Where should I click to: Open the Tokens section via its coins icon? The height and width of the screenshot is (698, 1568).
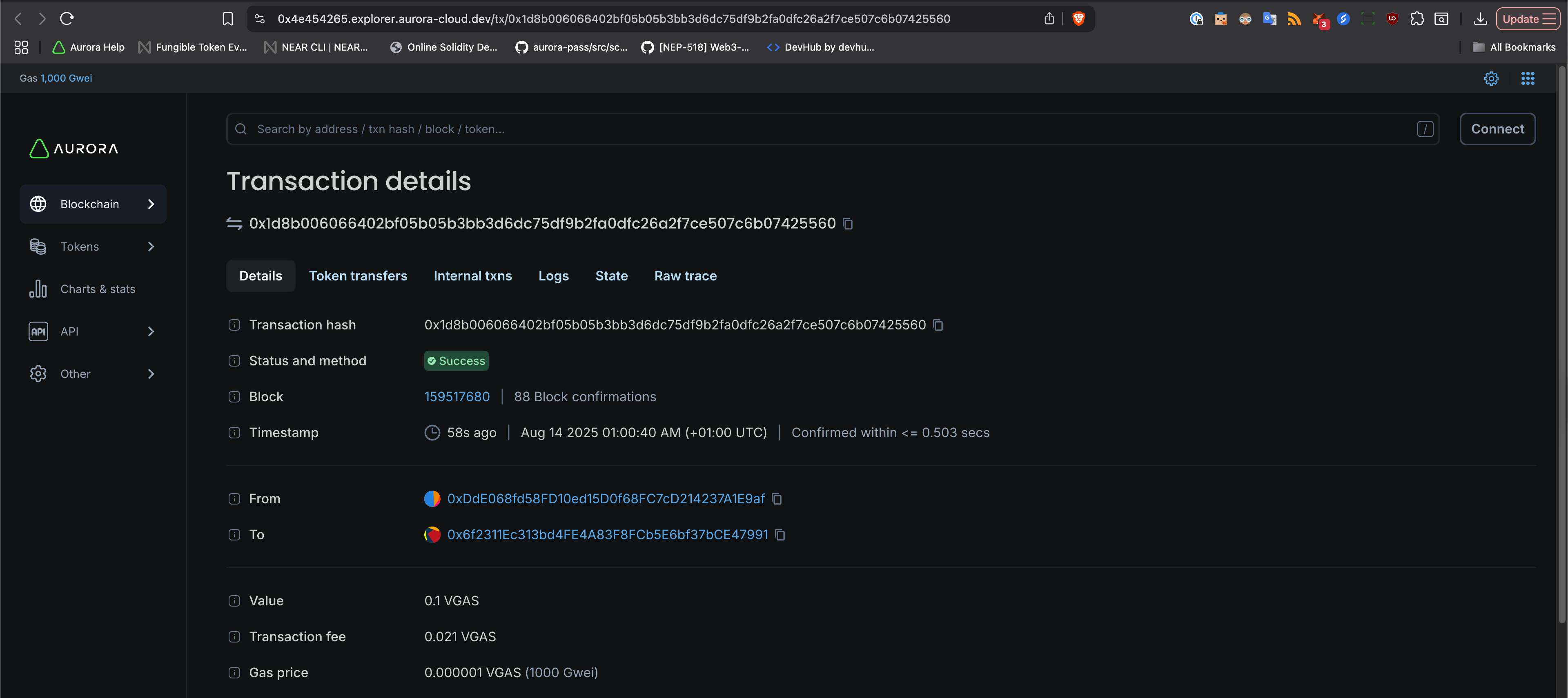click(38, 247)
